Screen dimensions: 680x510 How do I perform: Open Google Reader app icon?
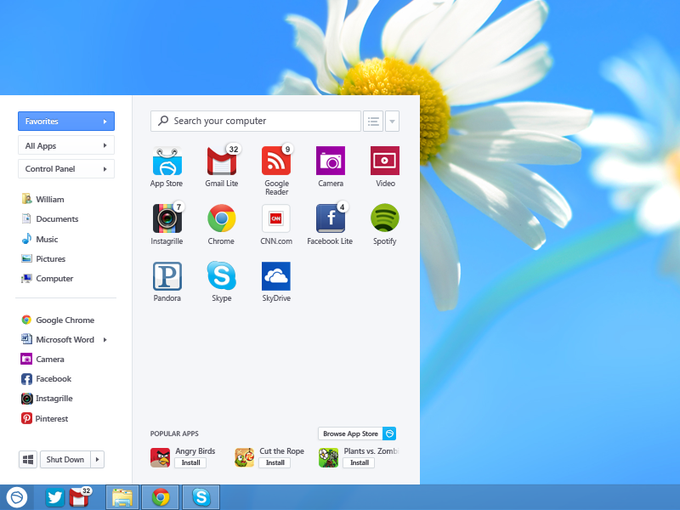276,161
